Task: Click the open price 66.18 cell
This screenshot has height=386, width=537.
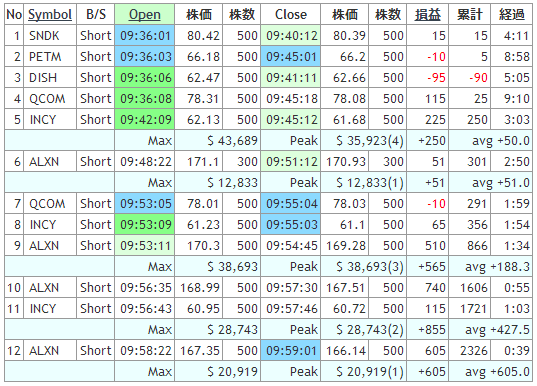Action: tap(199, 57)
